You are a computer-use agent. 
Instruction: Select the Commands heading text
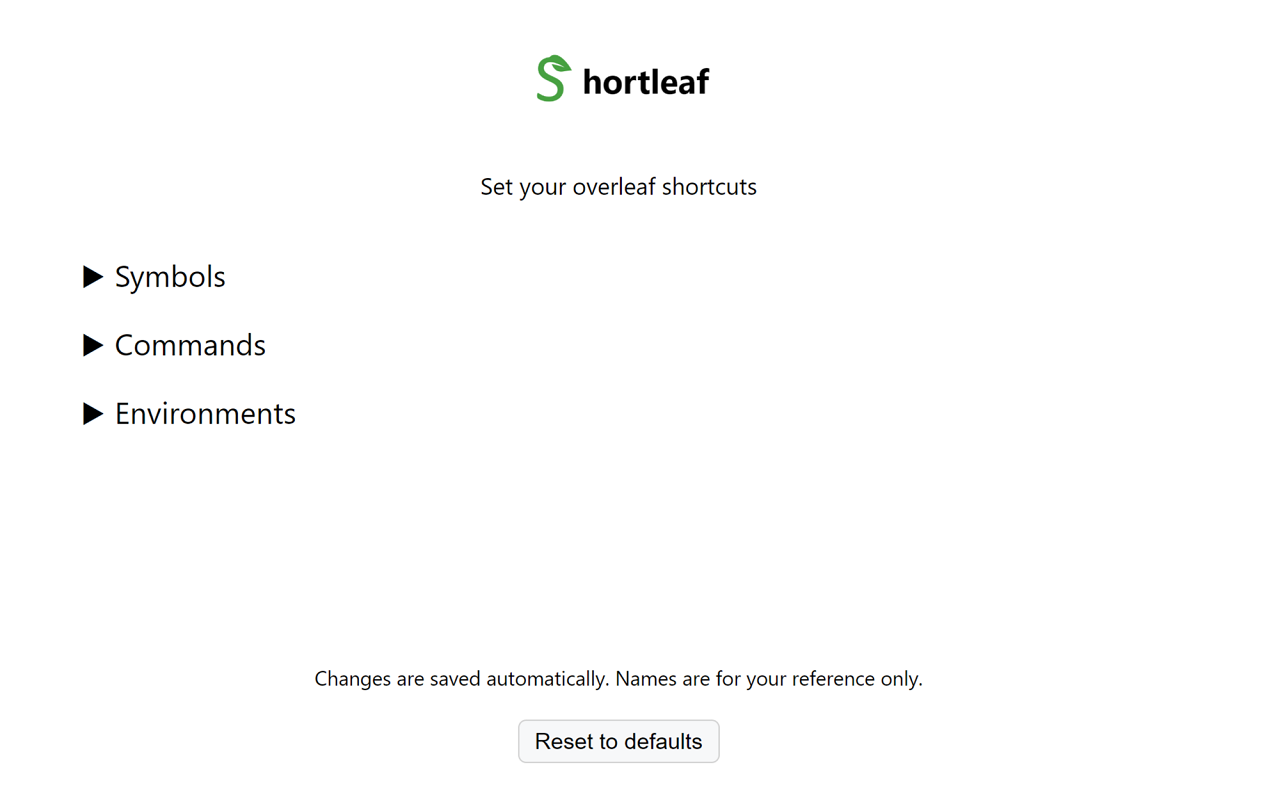click(x=190, y=345)
